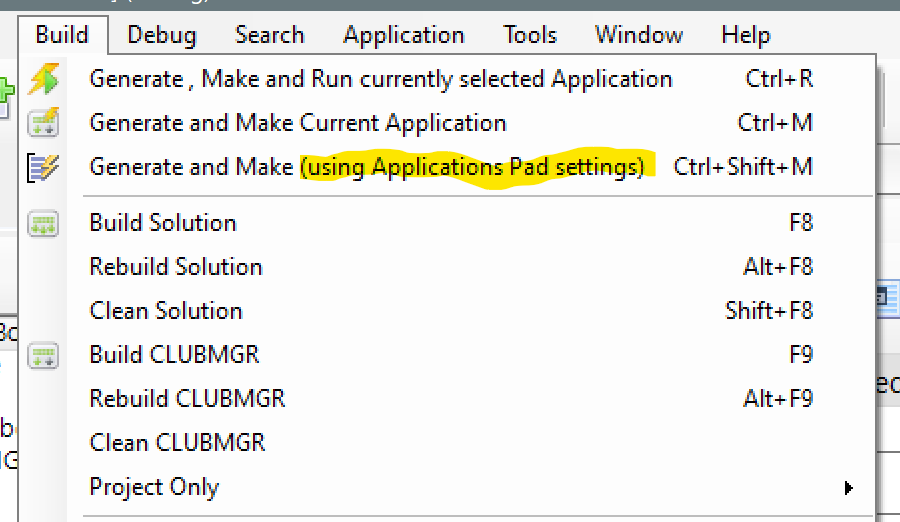
Task: Select Rebuild CLUBMGR
Action: coord(187,399)
